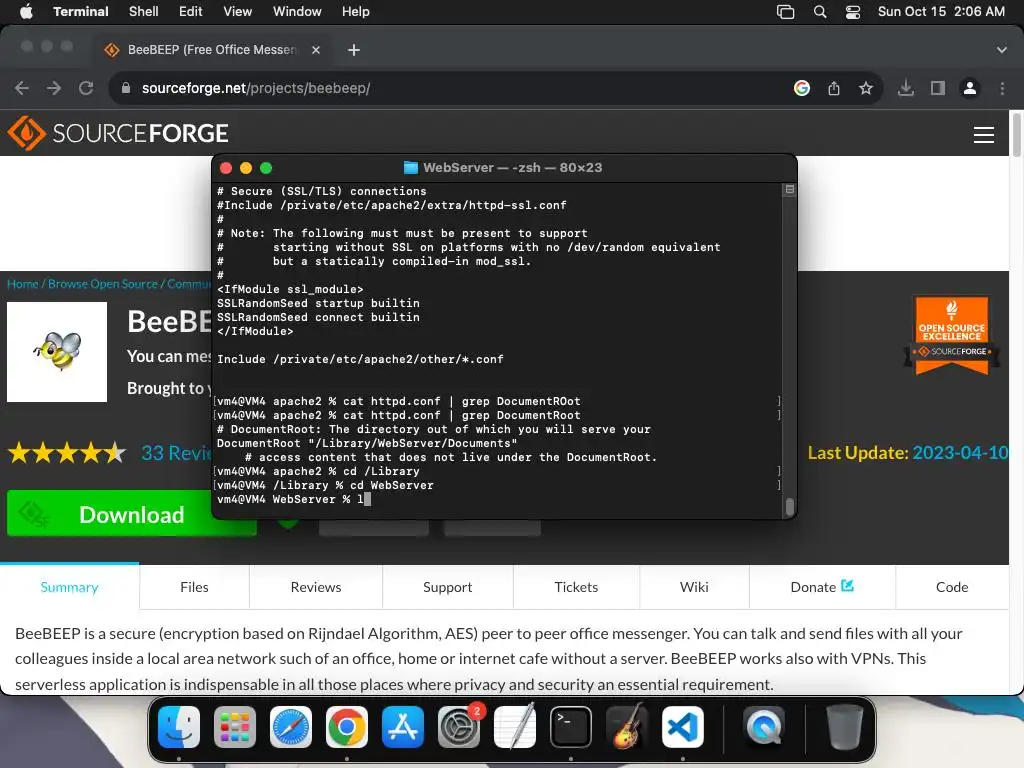Follow the Home breadcrumb link
Viewport: 1024px width, 768px height.
pos(22,284)
